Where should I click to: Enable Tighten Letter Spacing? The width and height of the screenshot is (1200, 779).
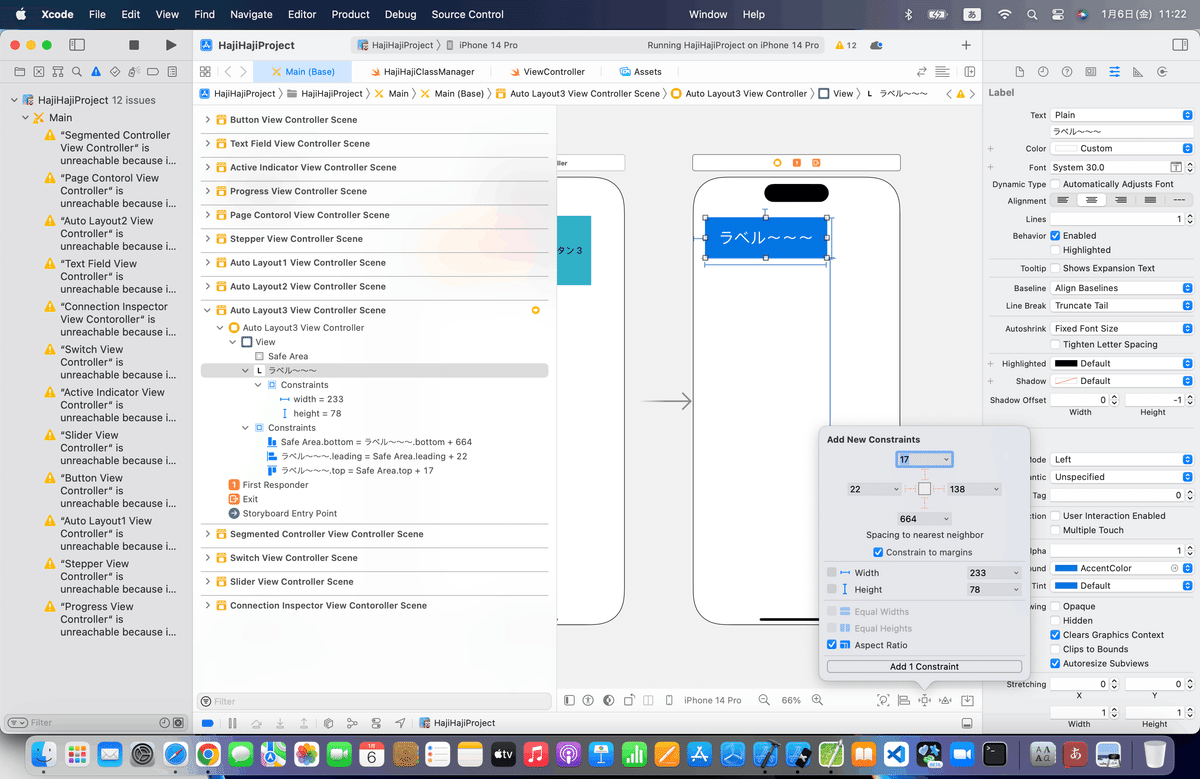click(1056, 344)
